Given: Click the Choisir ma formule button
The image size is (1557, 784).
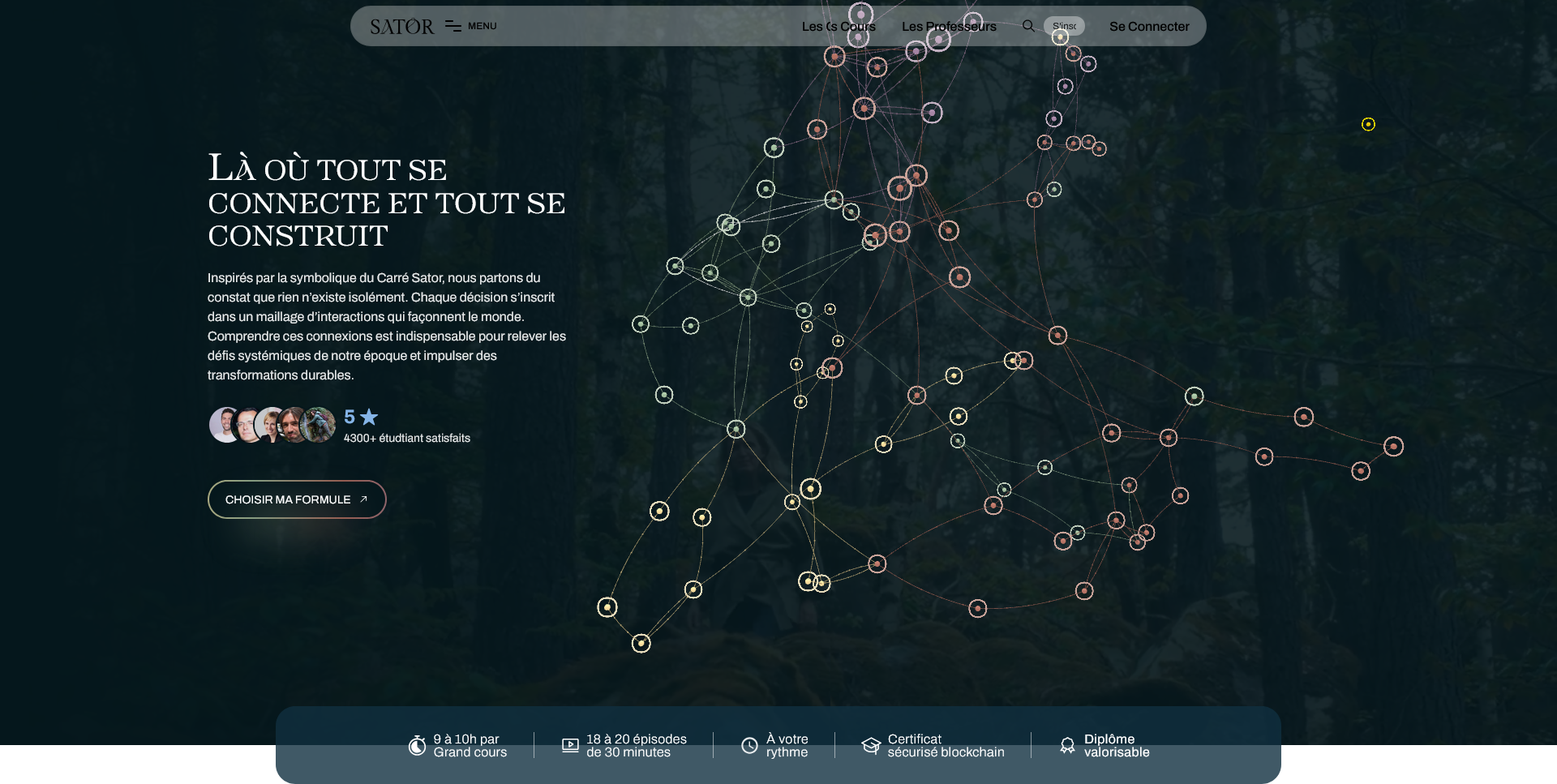Looking at the screenshot, I should [x=297, y=499].
